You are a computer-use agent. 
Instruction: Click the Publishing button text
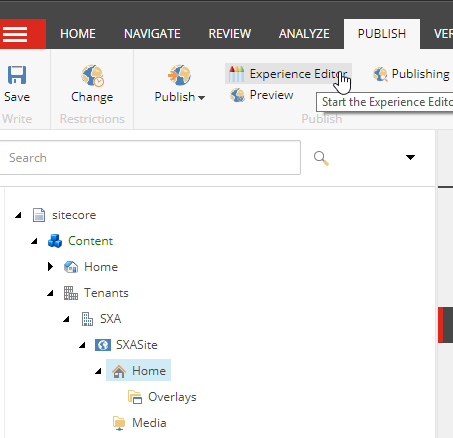[421, 74]
